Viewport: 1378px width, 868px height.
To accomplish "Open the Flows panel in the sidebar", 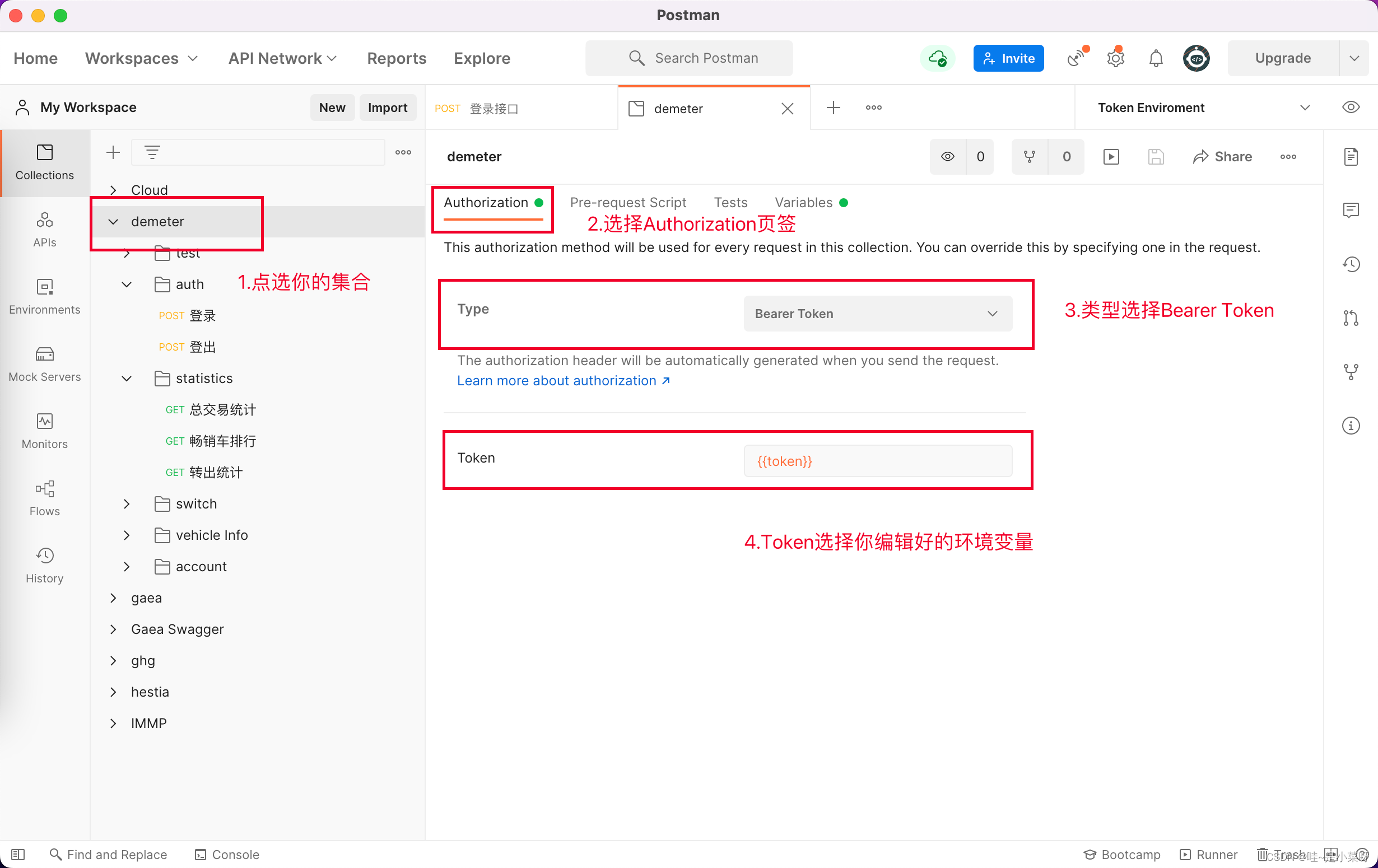I will point(44,497).
